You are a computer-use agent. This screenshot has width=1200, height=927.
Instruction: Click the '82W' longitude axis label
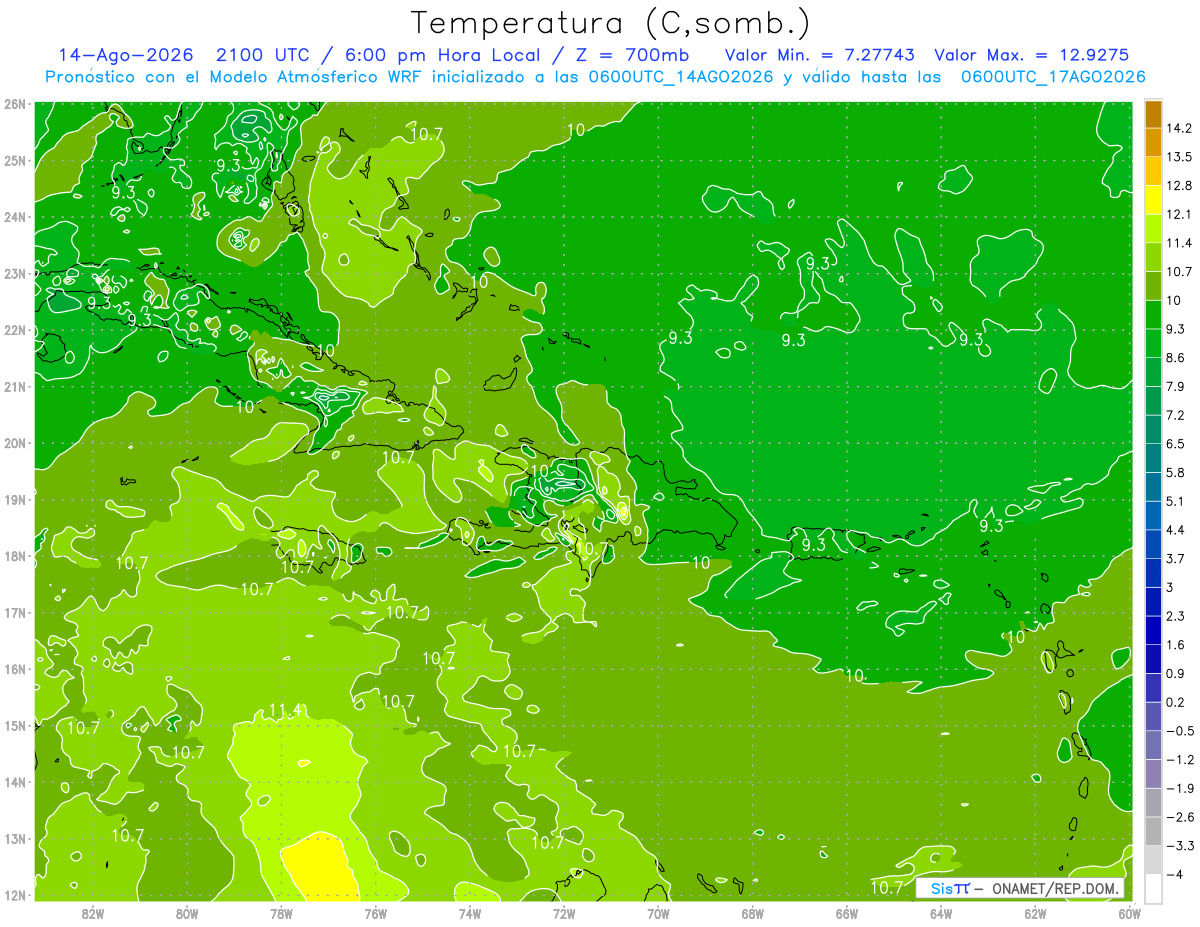(x=93, y=913)
